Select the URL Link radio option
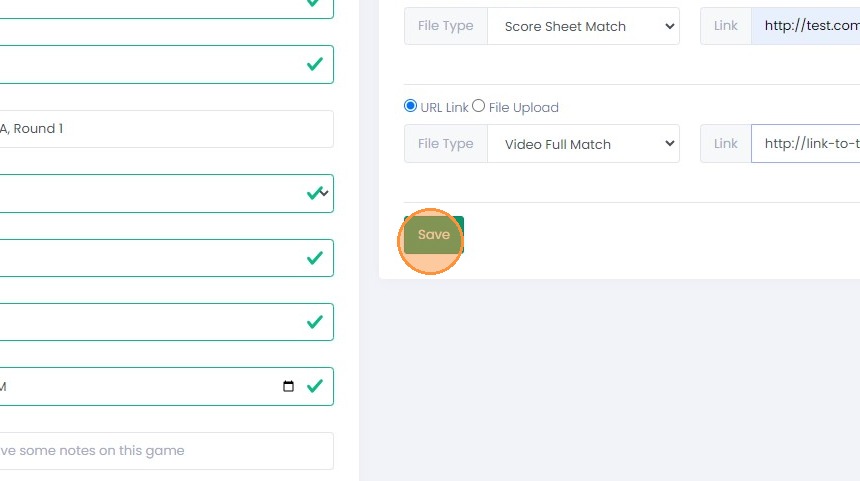 click(410, 105)
